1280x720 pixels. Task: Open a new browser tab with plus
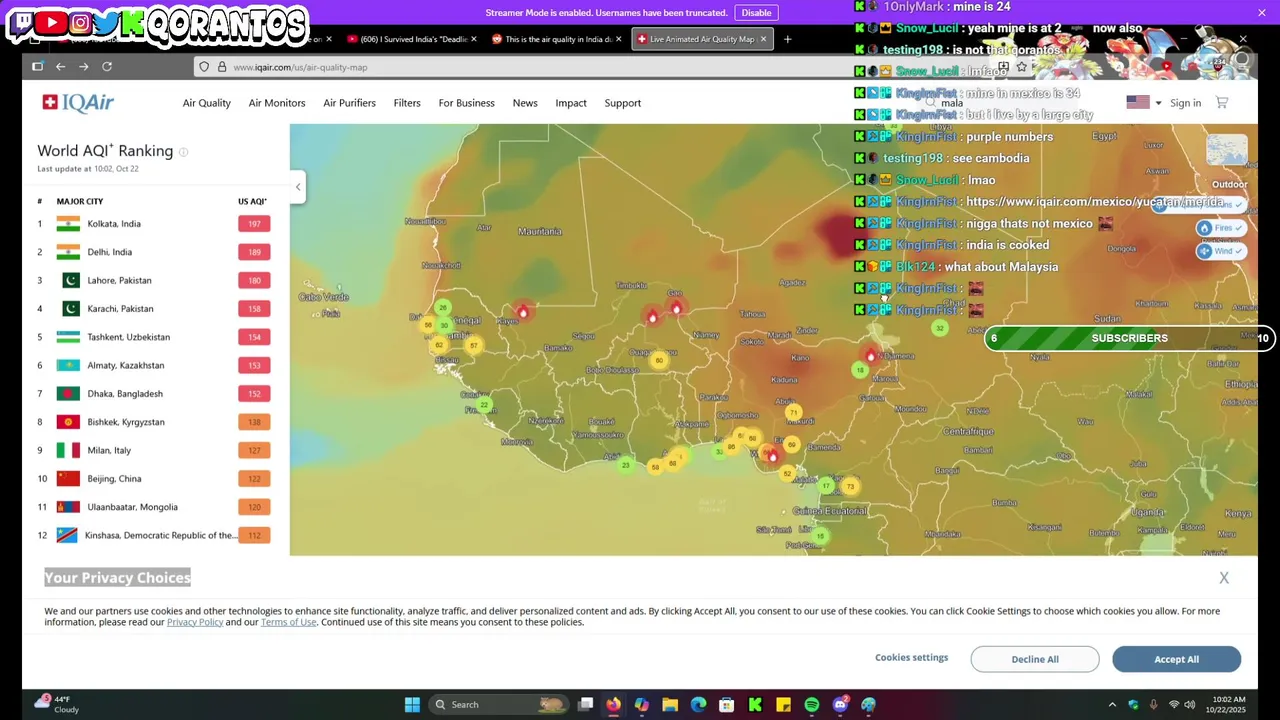(787, 39)
